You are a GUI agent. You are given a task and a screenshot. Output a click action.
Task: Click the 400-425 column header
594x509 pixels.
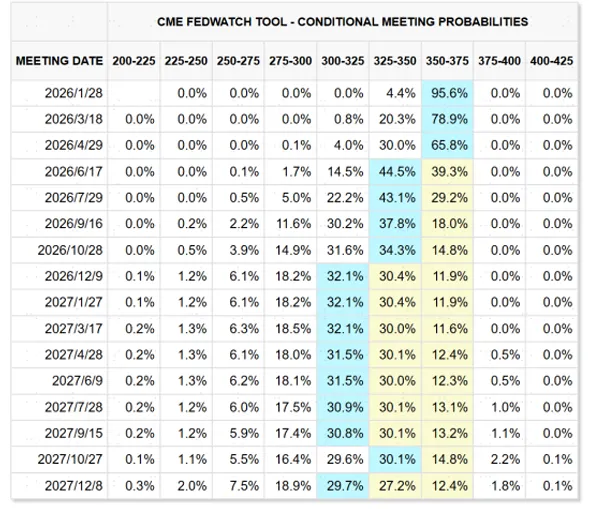click(x=552, y=61)
